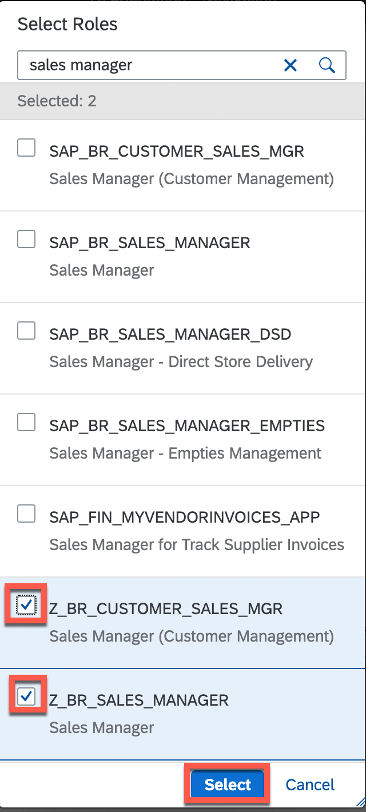Click the SAP_BR_SALES_MANAGER_DSD role name
Viewport: 366px width, 812px height.
click(170, 335)
